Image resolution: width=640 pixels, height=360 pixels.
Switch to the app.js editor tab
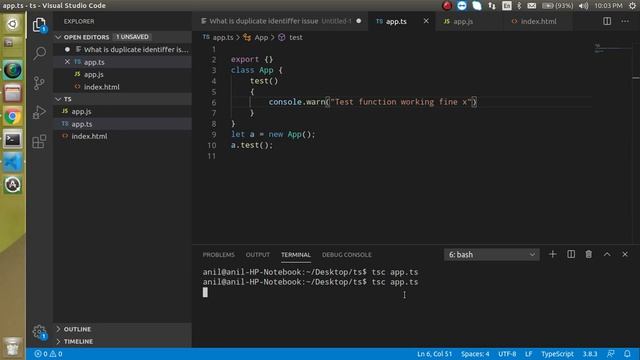click(x=469, y=21)
